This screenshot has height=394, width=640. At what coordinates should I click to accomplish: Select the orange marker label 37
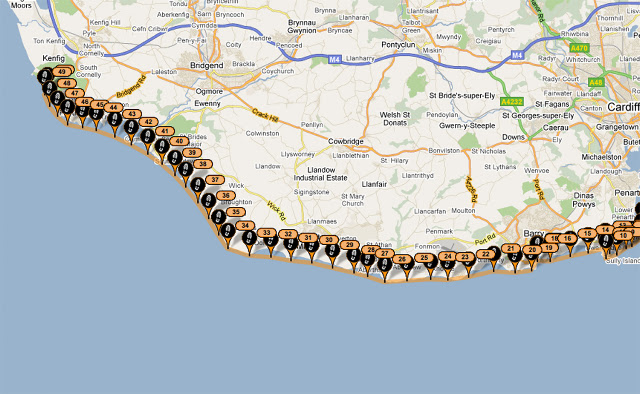215,180
